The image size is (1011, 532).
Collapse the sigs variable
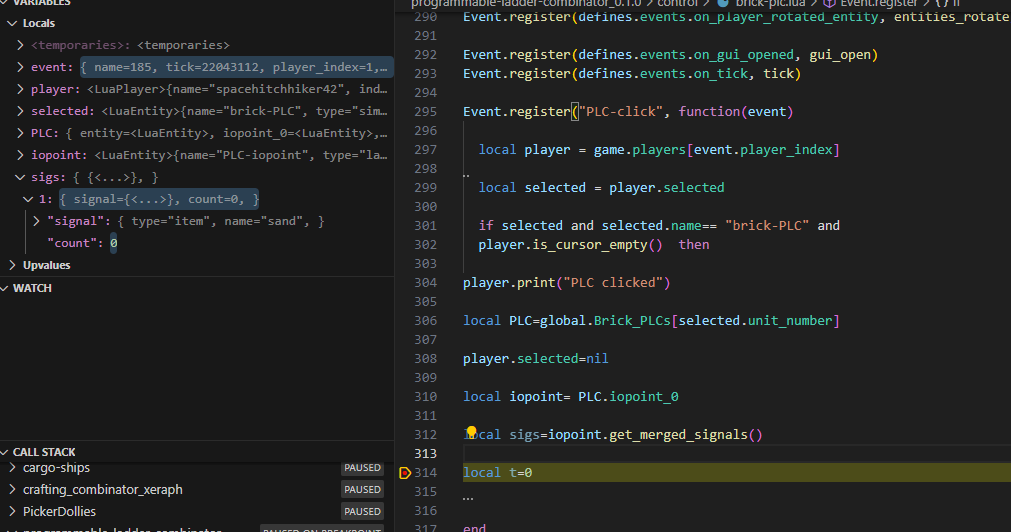point(21,177)
